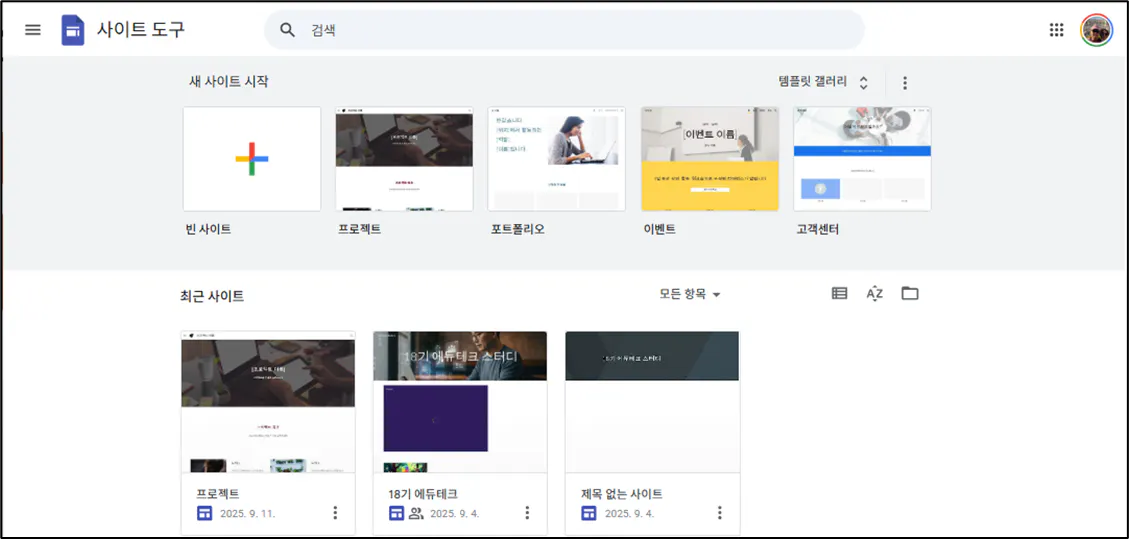Click the shared people icon on 18기 에듀테크
This screenshot has width=1129, height=539.
[416, 513]
